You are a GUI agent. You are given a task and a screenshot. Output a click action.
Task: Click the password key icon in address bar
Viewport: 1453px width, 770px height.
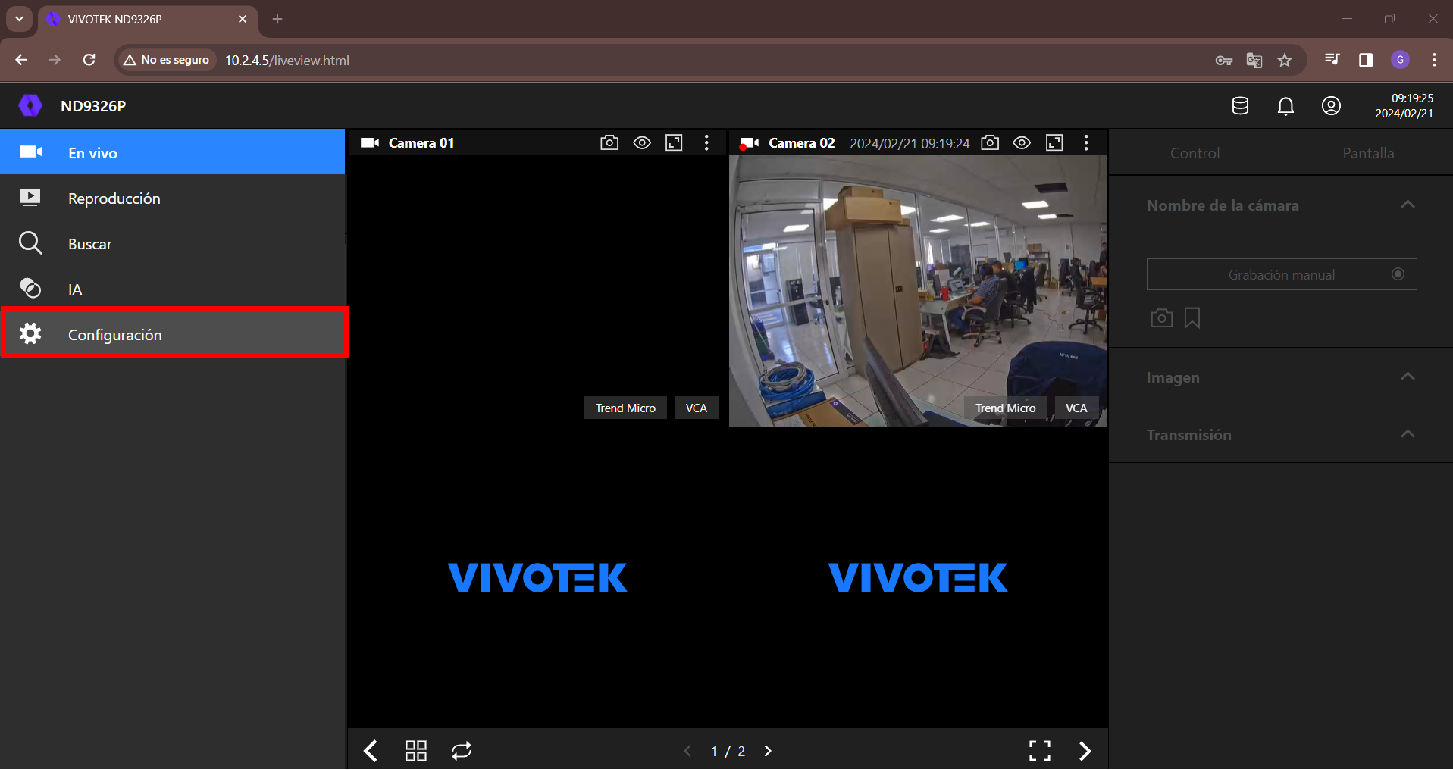[x=1223, y=60]
